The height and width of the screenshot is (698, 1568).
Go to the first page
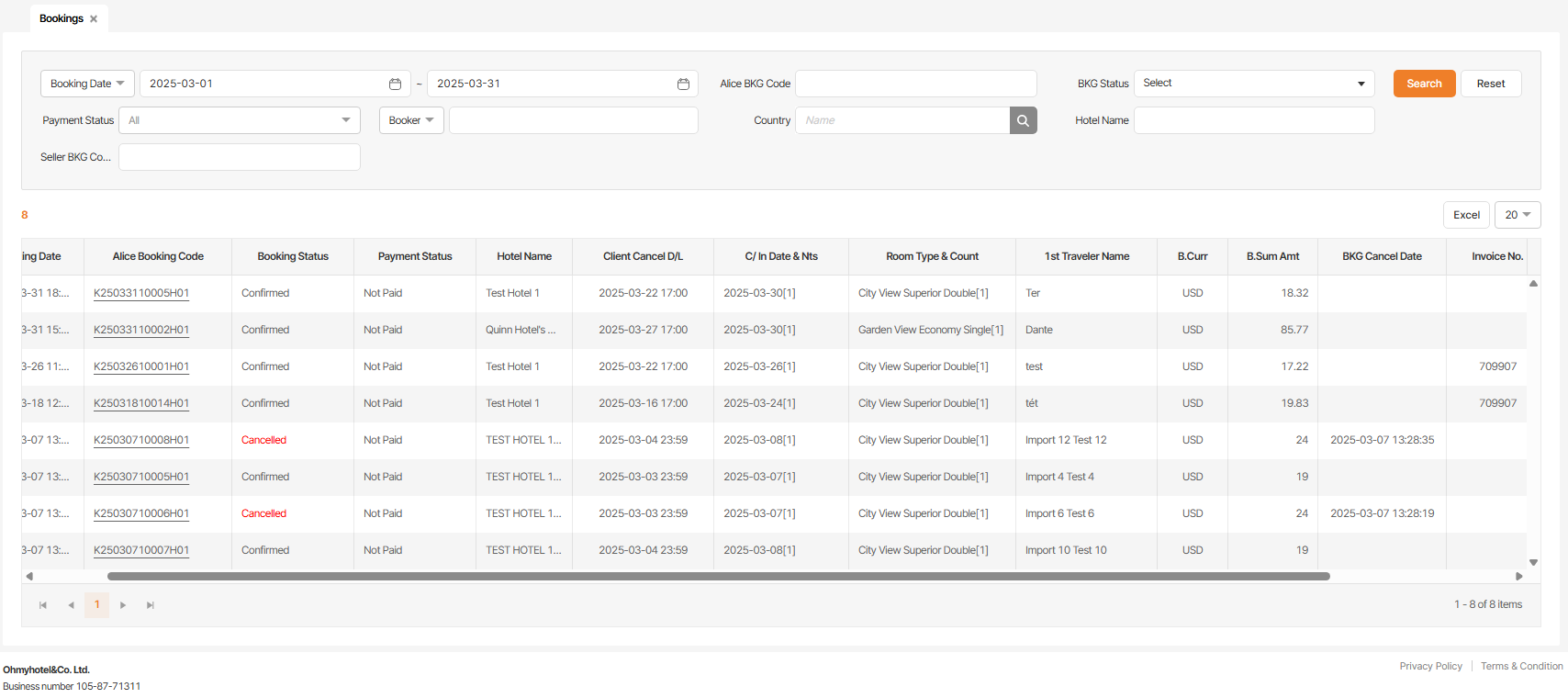tap(43, 605)
